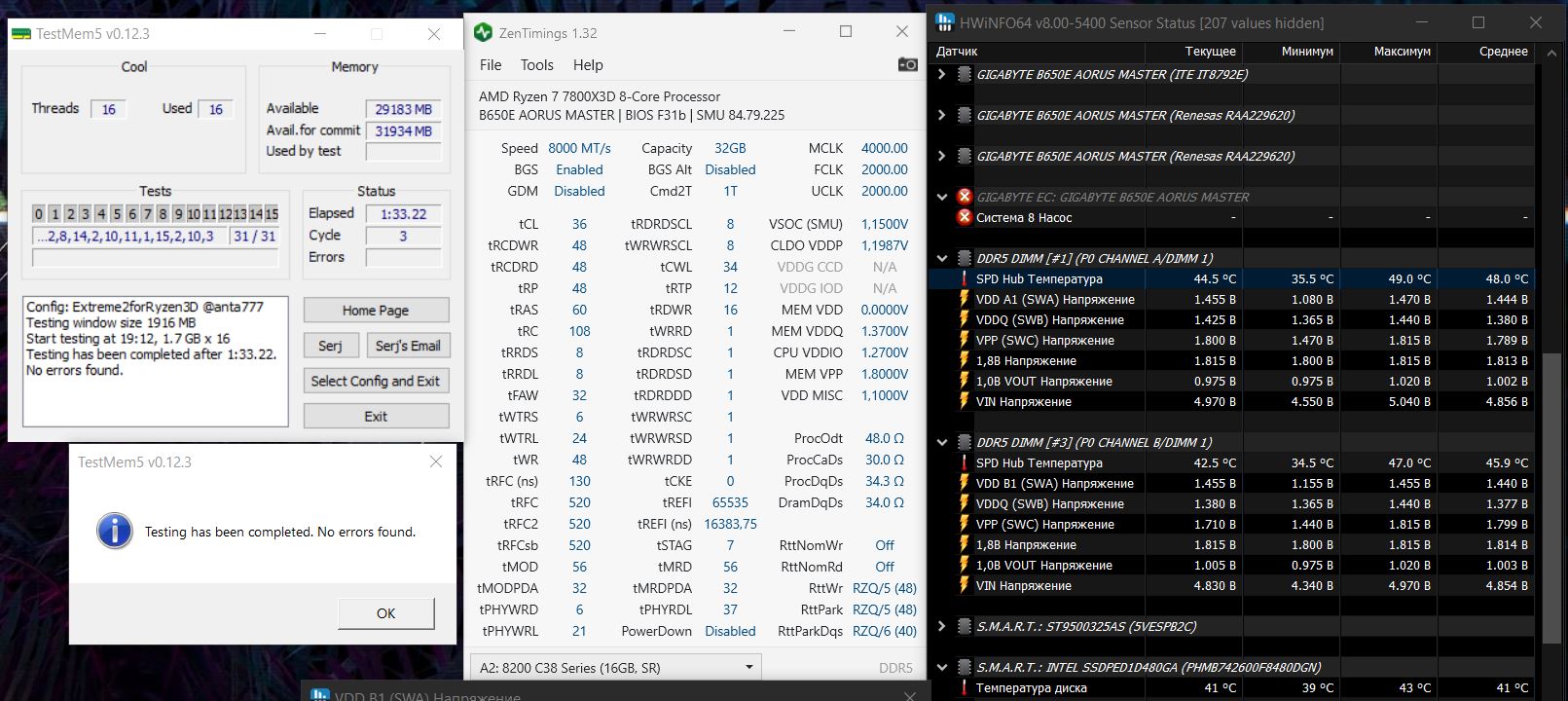This screenshot has height=701, width=1568.
Task: Click the red X icon on GIGABYTE EC row
Action: pos(965,197)
